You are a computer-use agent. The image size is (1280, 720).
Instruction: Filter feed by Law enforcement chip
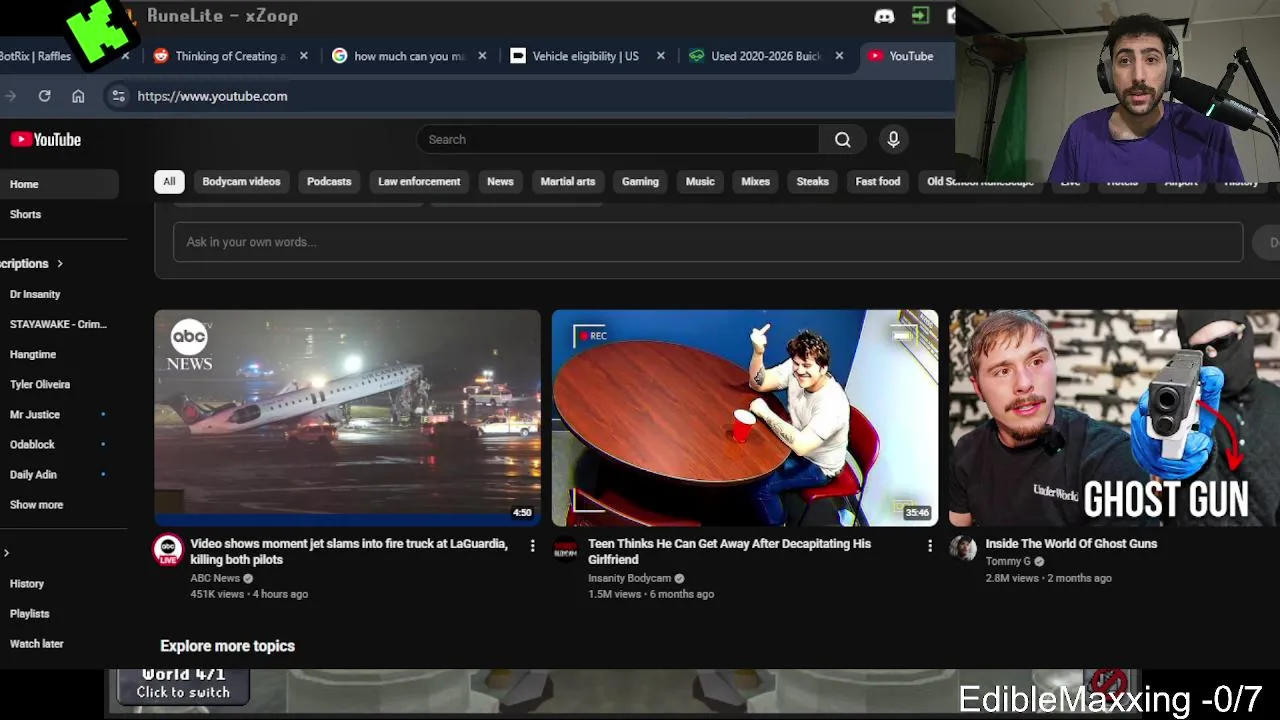click(x=419, y=181)
